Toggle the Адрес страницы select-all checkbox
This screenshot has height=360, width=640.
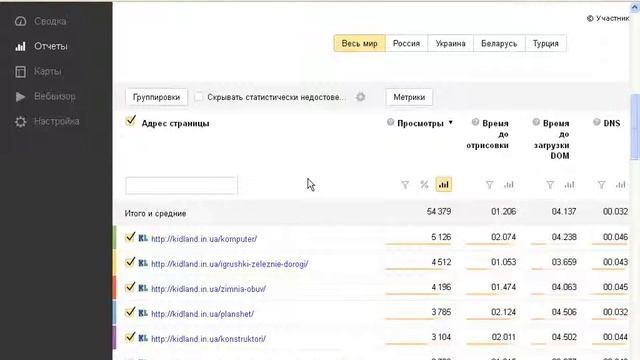click(x=131, y=121)
